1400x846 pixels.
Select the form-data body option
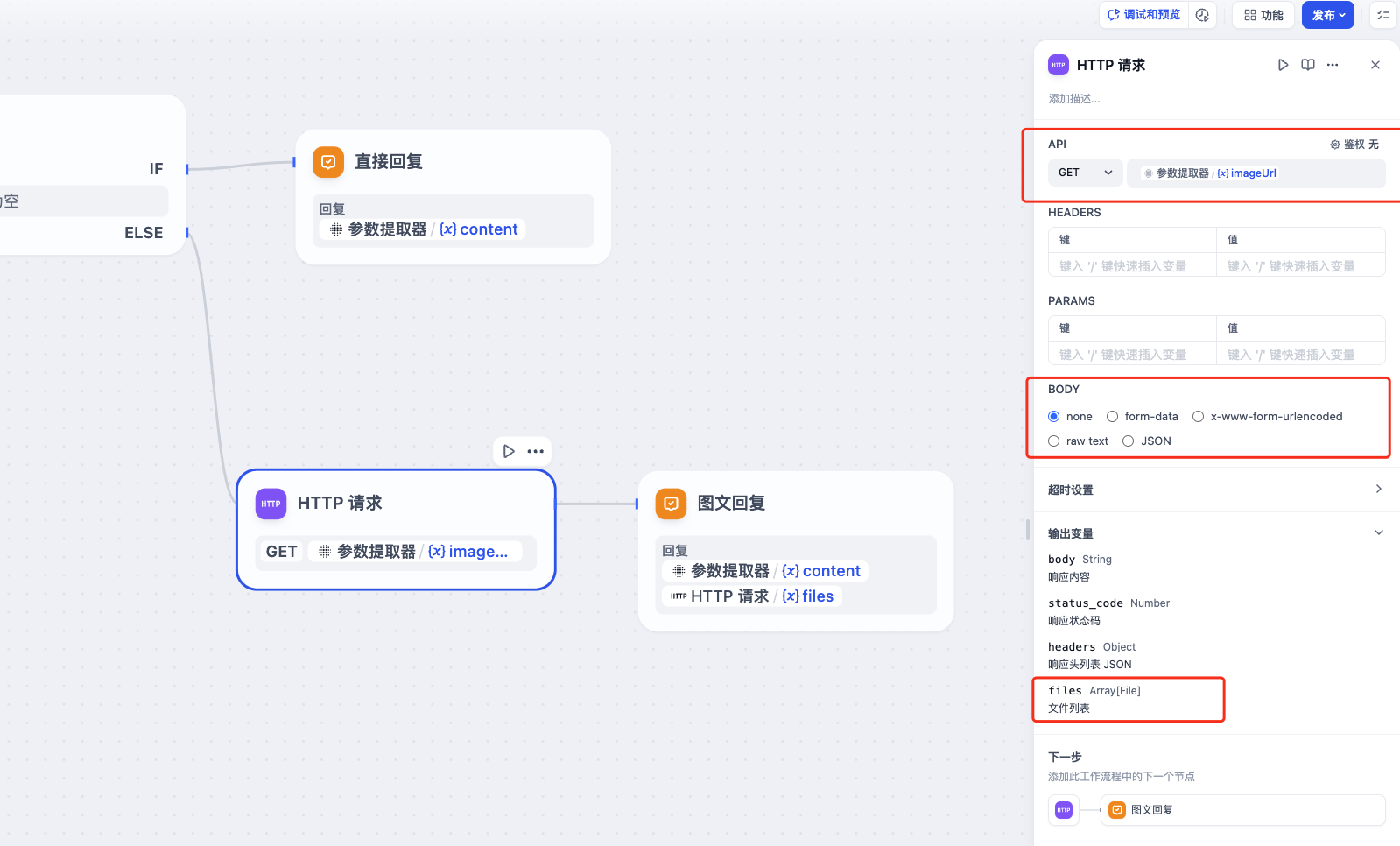(x=1113, y=417)
